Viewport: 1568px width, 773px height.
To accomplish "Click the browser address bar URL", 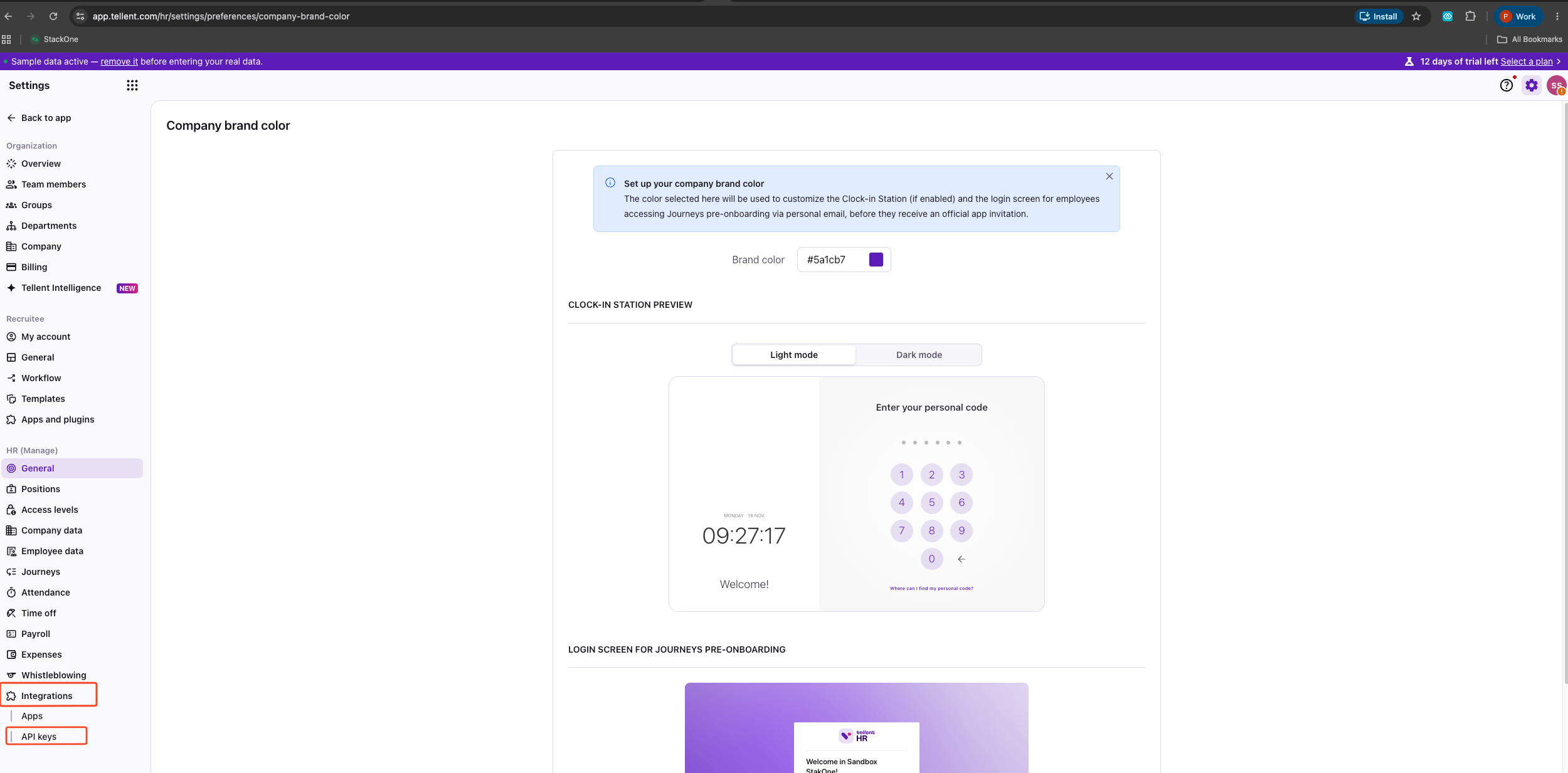I will pos(221,16).
